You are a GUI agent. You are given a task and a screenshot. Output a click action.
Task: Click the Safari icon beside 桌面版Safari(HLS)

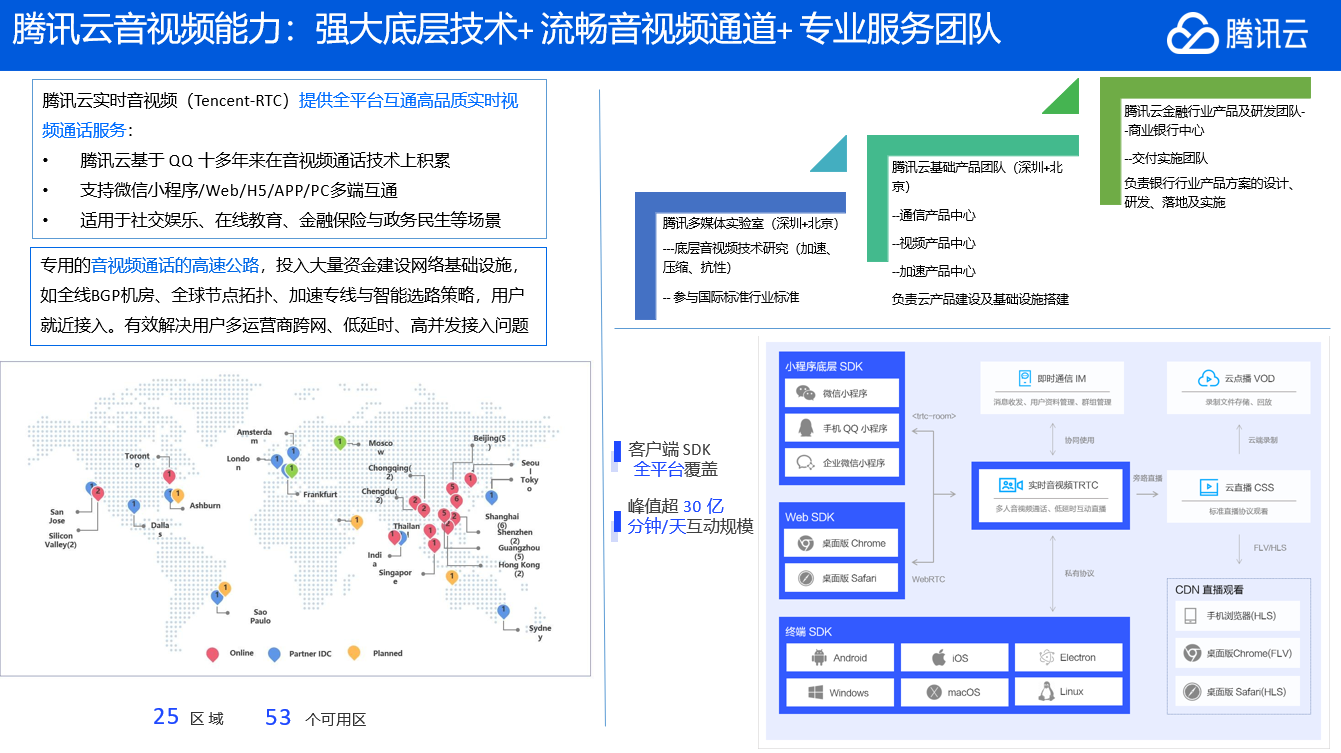[x=1192, y=691]
